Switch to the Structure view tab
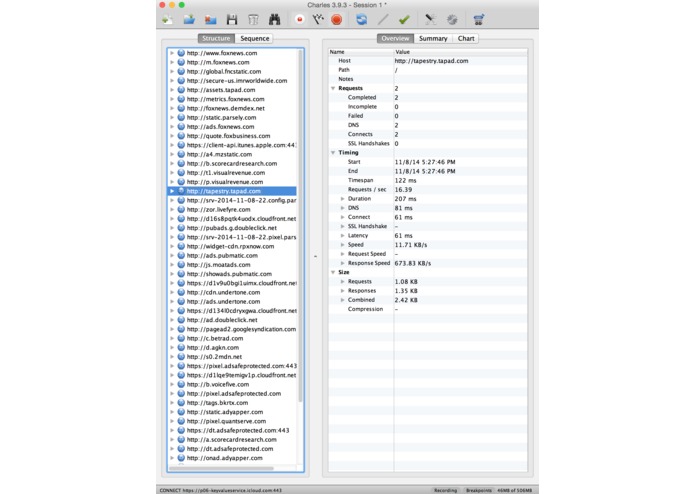 [216, 39]
